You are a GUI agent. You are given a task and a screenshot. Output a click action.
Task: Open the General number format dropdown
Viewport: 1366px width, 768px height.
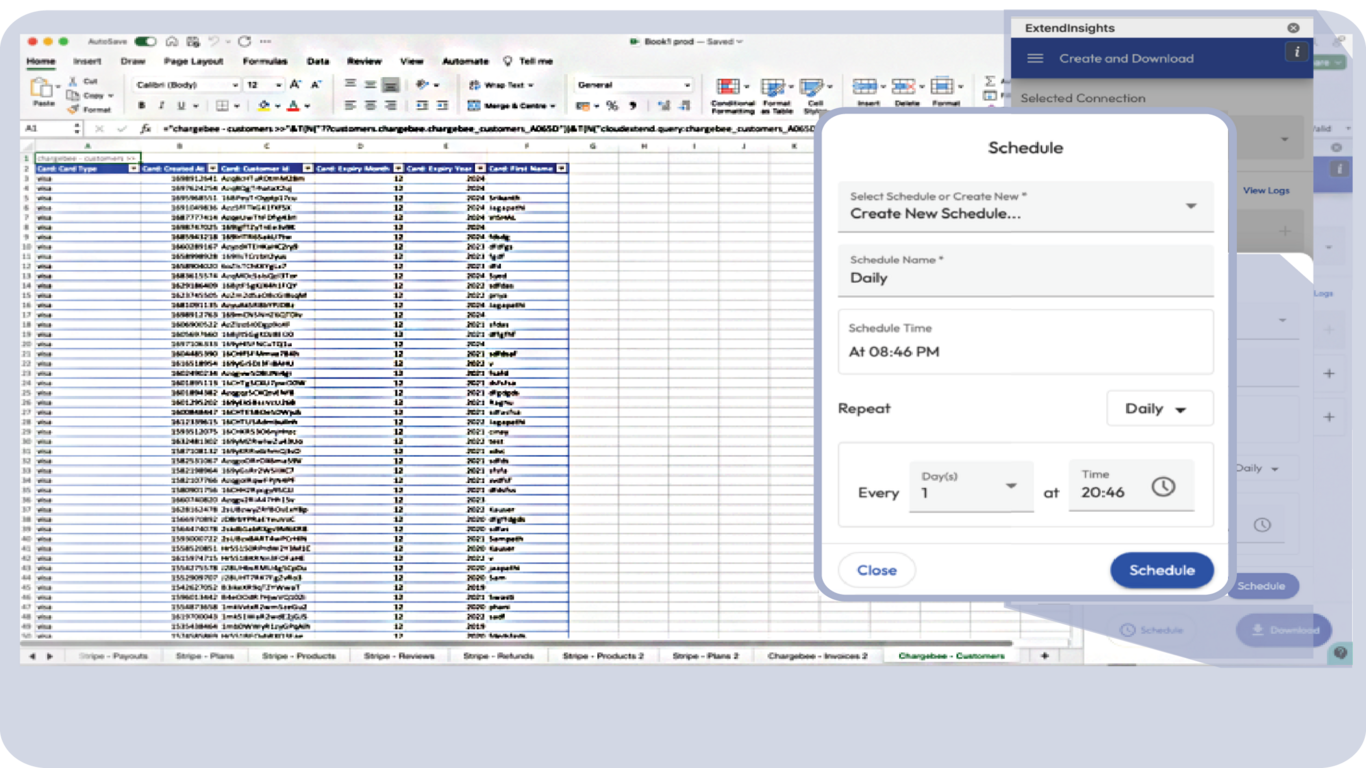click(x=633, y=85)
